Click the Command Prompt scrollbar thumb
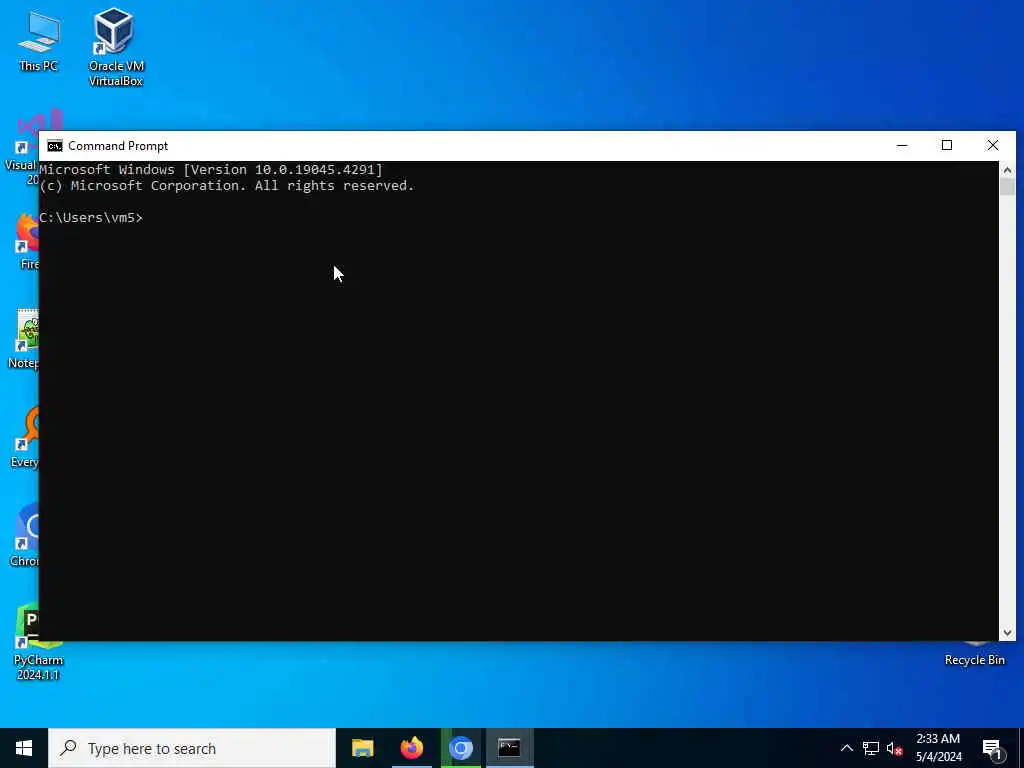This screenshot has height=768, width=1024. [x=1007, y=187]
